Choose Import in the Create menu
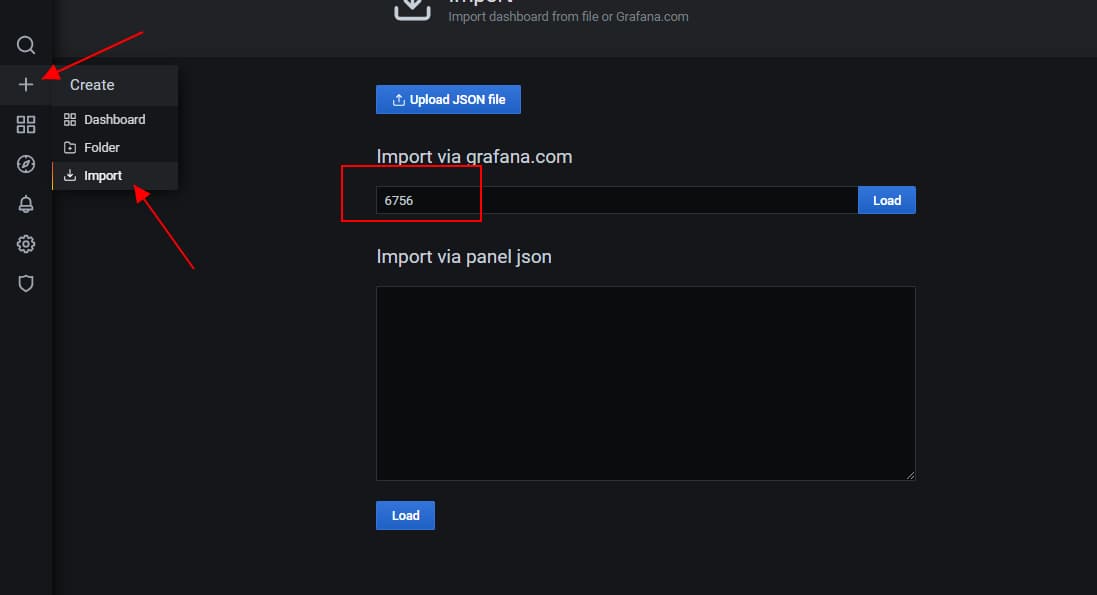 point(103,176)
